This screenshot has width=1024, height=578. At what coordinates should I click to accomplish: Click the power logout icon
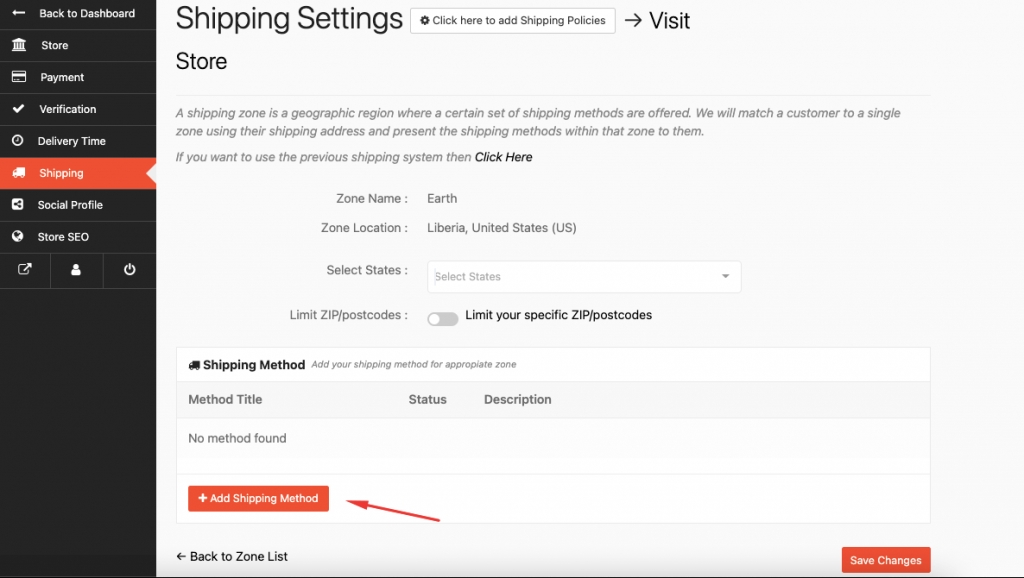pos(129,270)
